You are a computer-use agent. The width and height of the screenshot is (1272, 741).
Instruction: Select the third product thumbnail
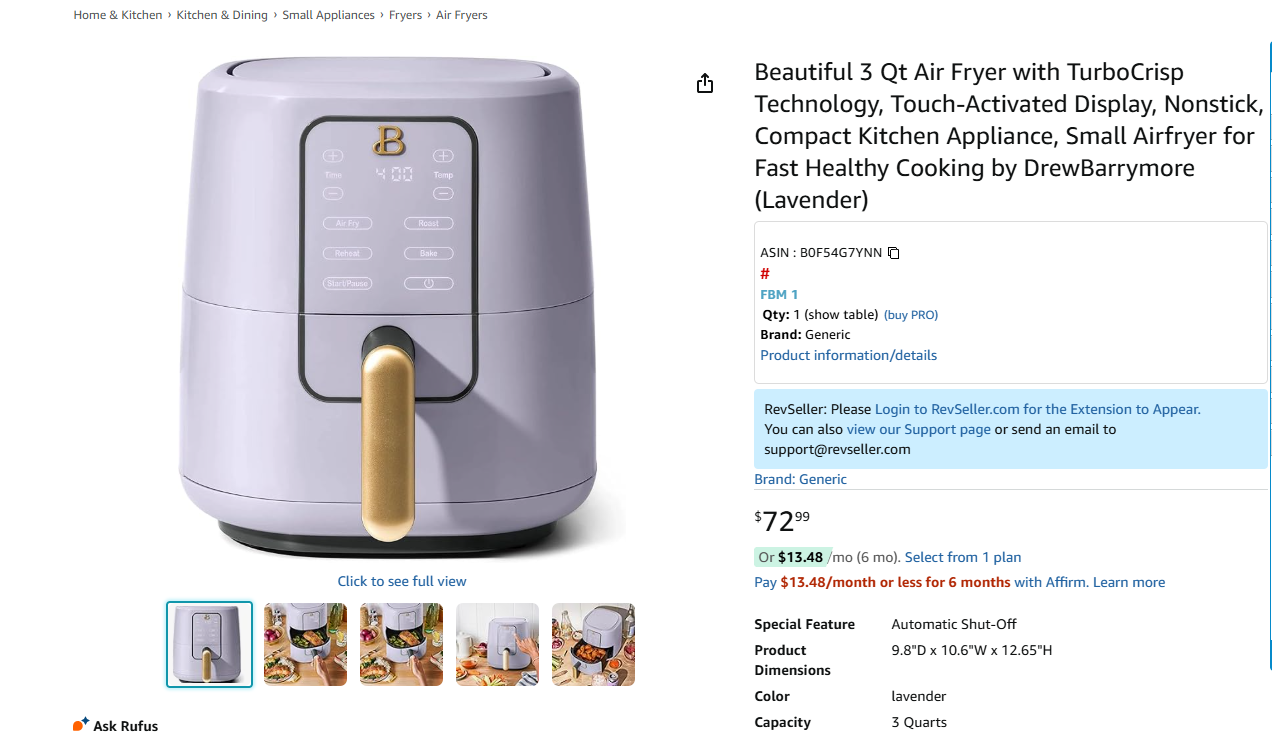click(x=401, y=645)
